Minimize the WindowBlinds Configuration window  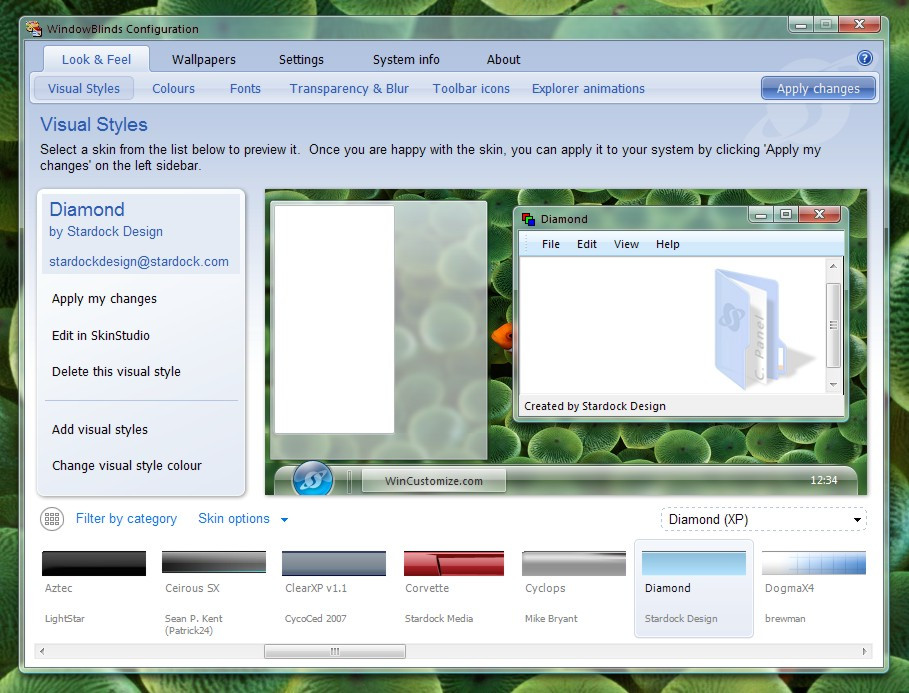[x=801, y=24]
